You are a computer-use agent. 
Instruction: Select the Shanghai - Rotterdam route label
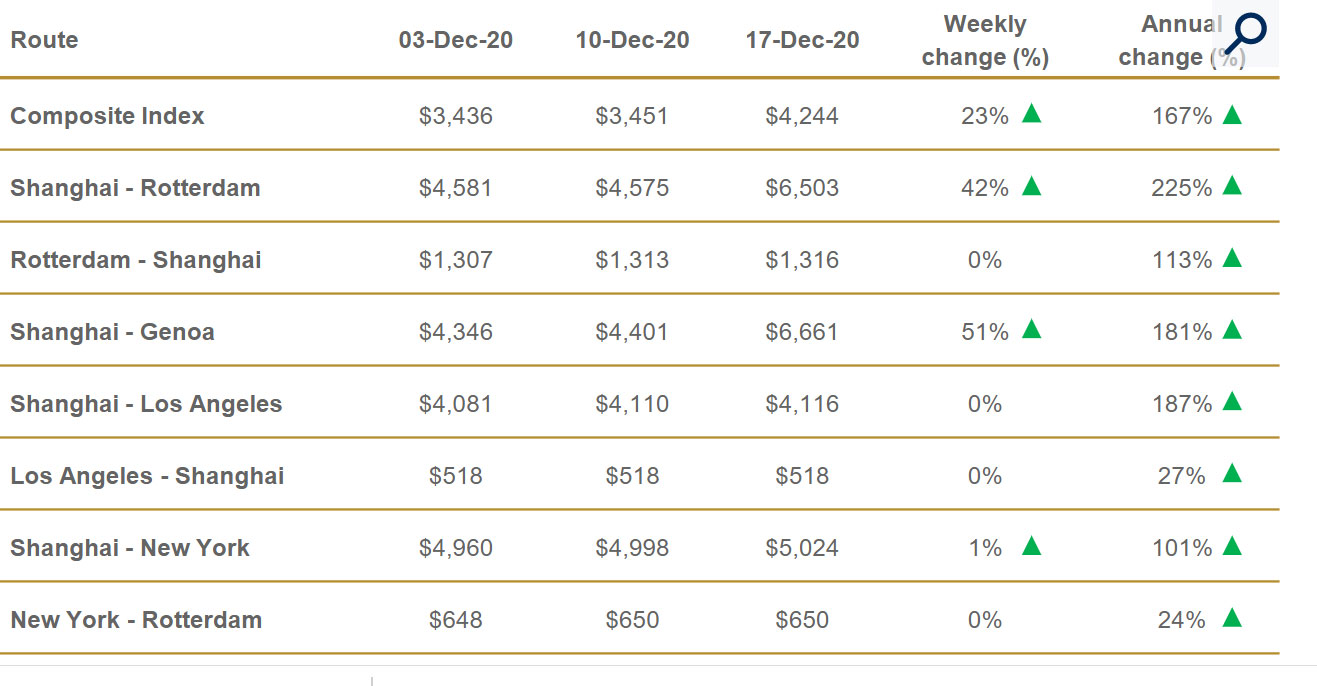click(x=135, y=188)
